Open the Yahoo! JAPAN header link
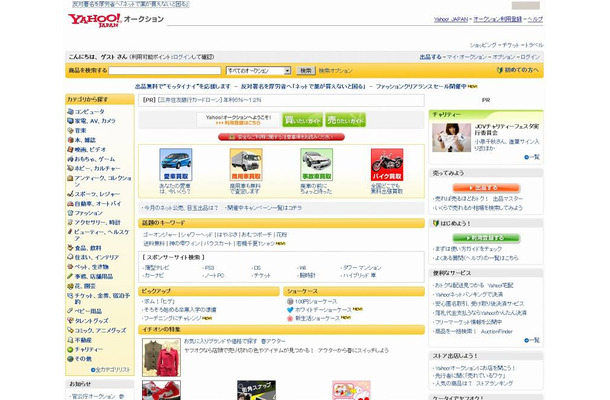Screen dimensions: 610x400 coord(451,19)
